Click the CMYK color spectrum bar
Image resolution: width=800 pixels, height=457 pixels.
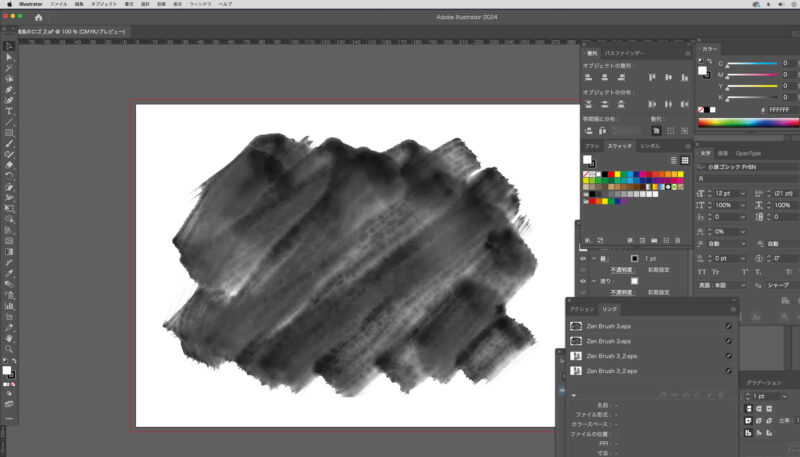tap(748, 122)
